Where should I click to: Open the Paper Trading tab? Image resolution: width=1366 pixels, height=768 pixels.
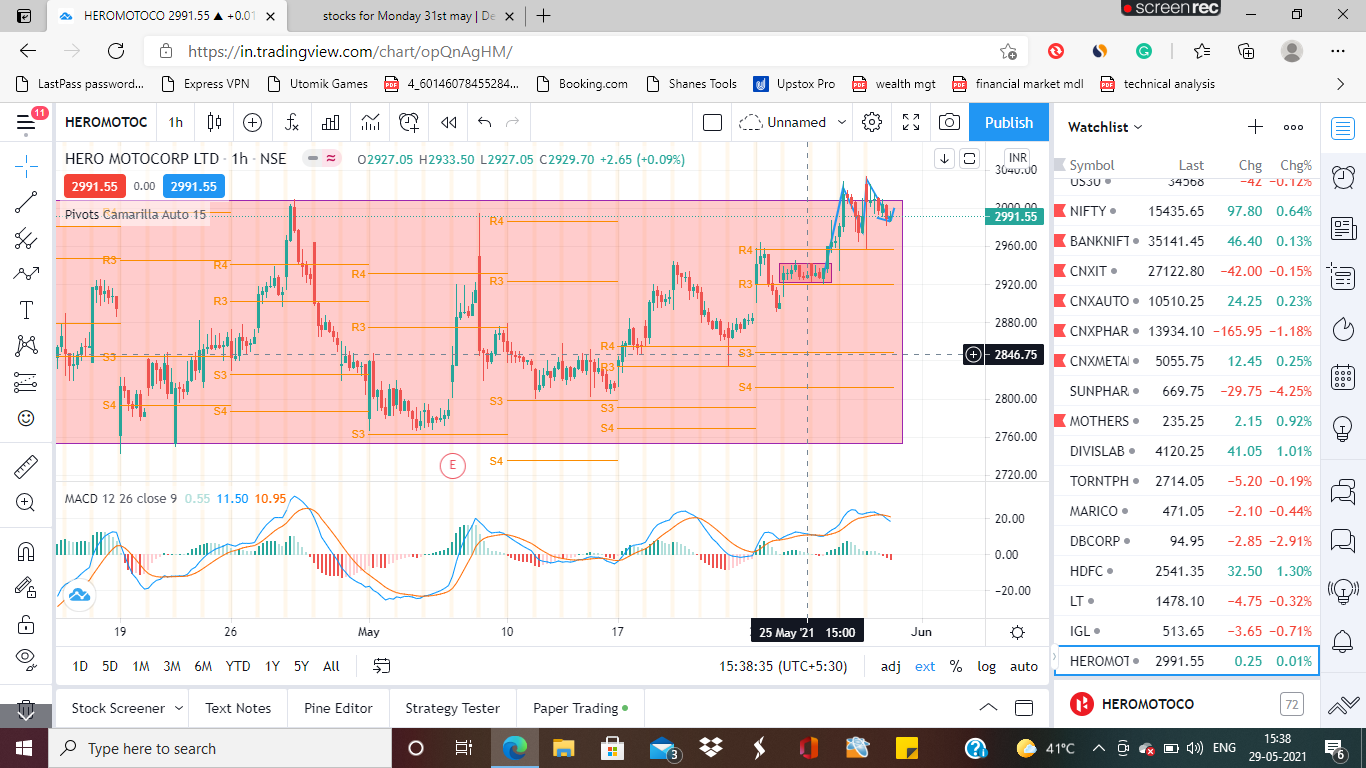(x=580, y=708)
